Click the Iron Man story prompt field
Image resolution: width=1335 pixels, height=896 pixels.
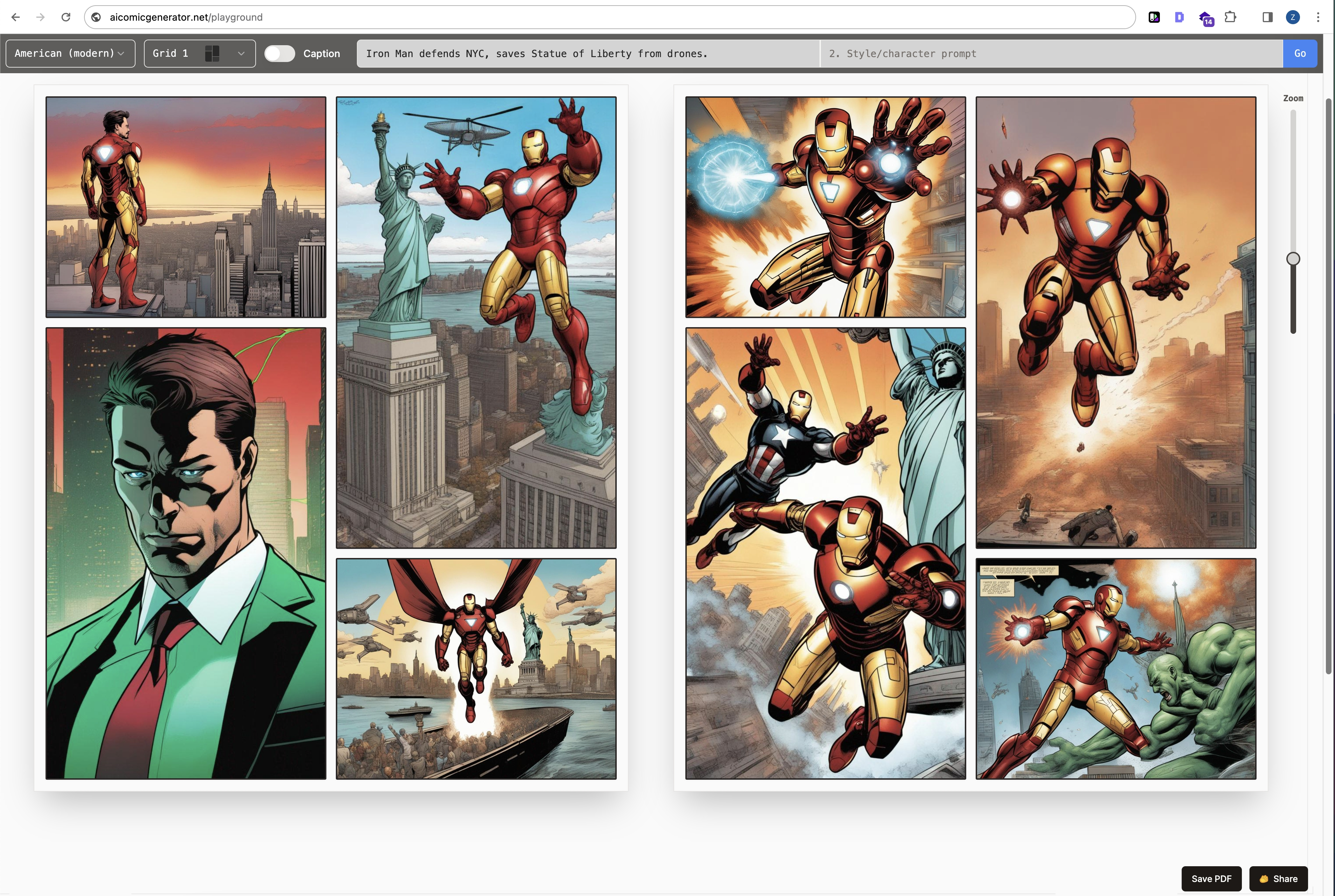point(588,53)
